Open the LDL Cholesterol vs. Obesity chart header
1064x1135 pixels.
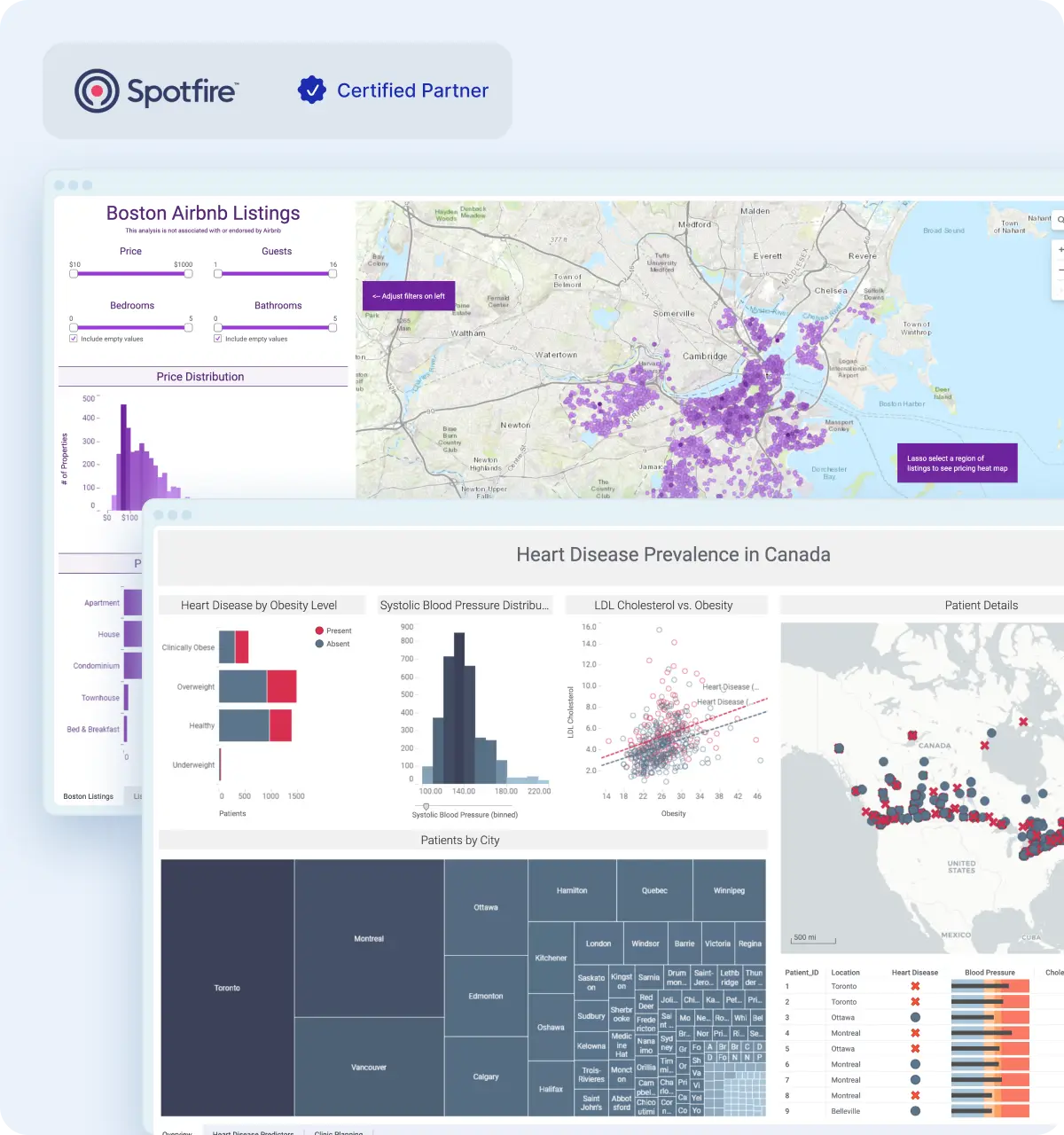(x=665, y=605)
